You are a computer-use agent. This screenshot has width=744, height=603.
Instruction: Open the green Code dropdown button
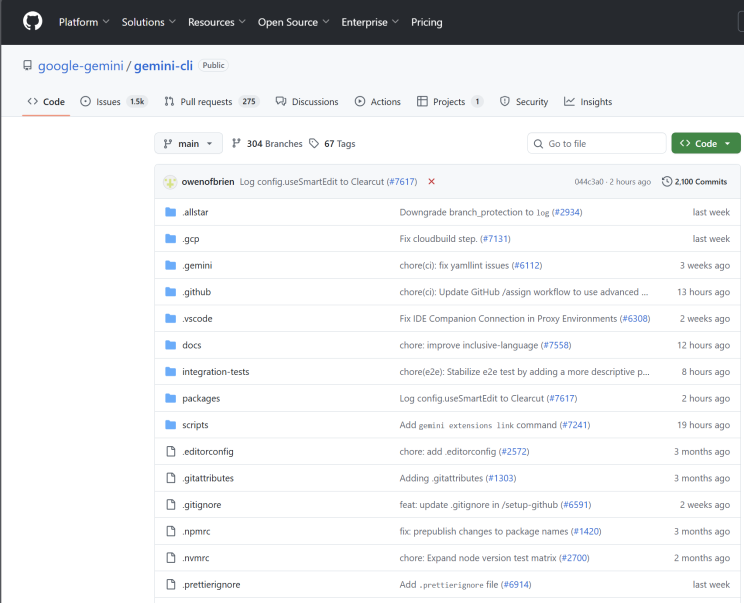pos(706,143)
